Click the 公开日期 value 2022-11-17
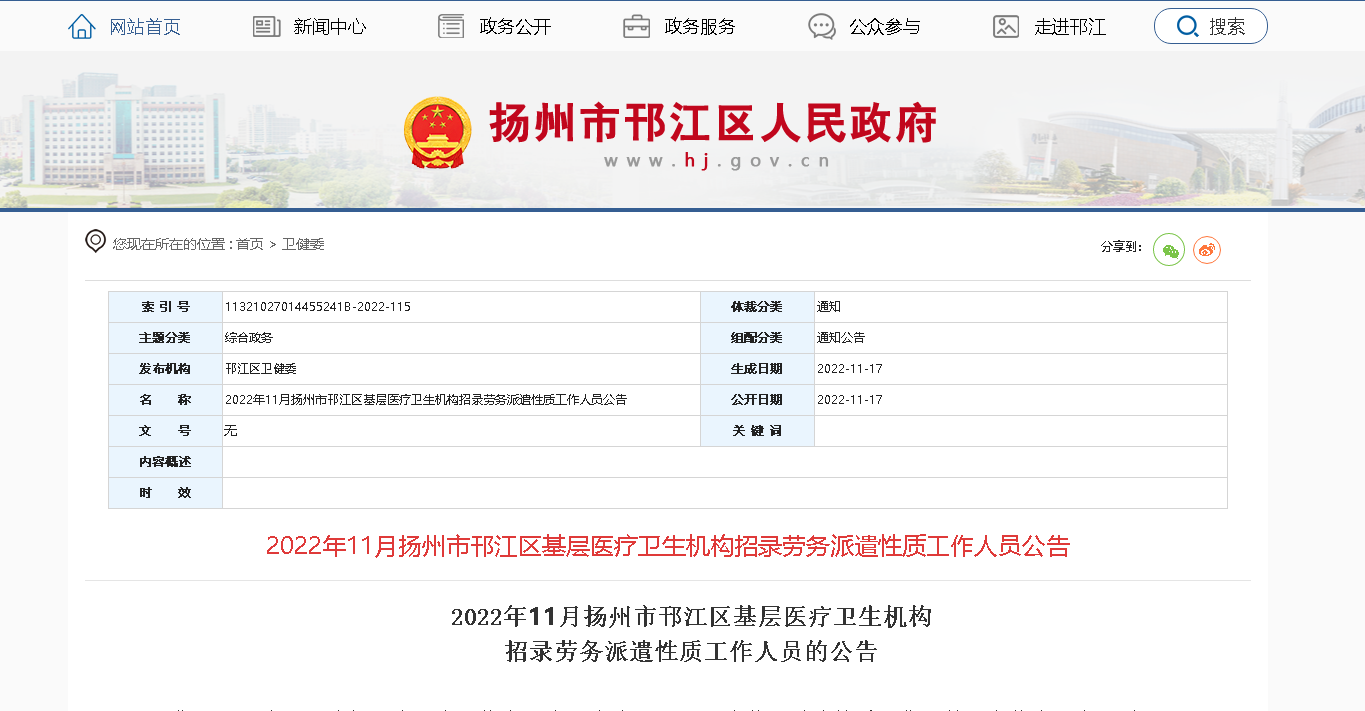This screenshot has width=1365, height=711. (850, 400)
